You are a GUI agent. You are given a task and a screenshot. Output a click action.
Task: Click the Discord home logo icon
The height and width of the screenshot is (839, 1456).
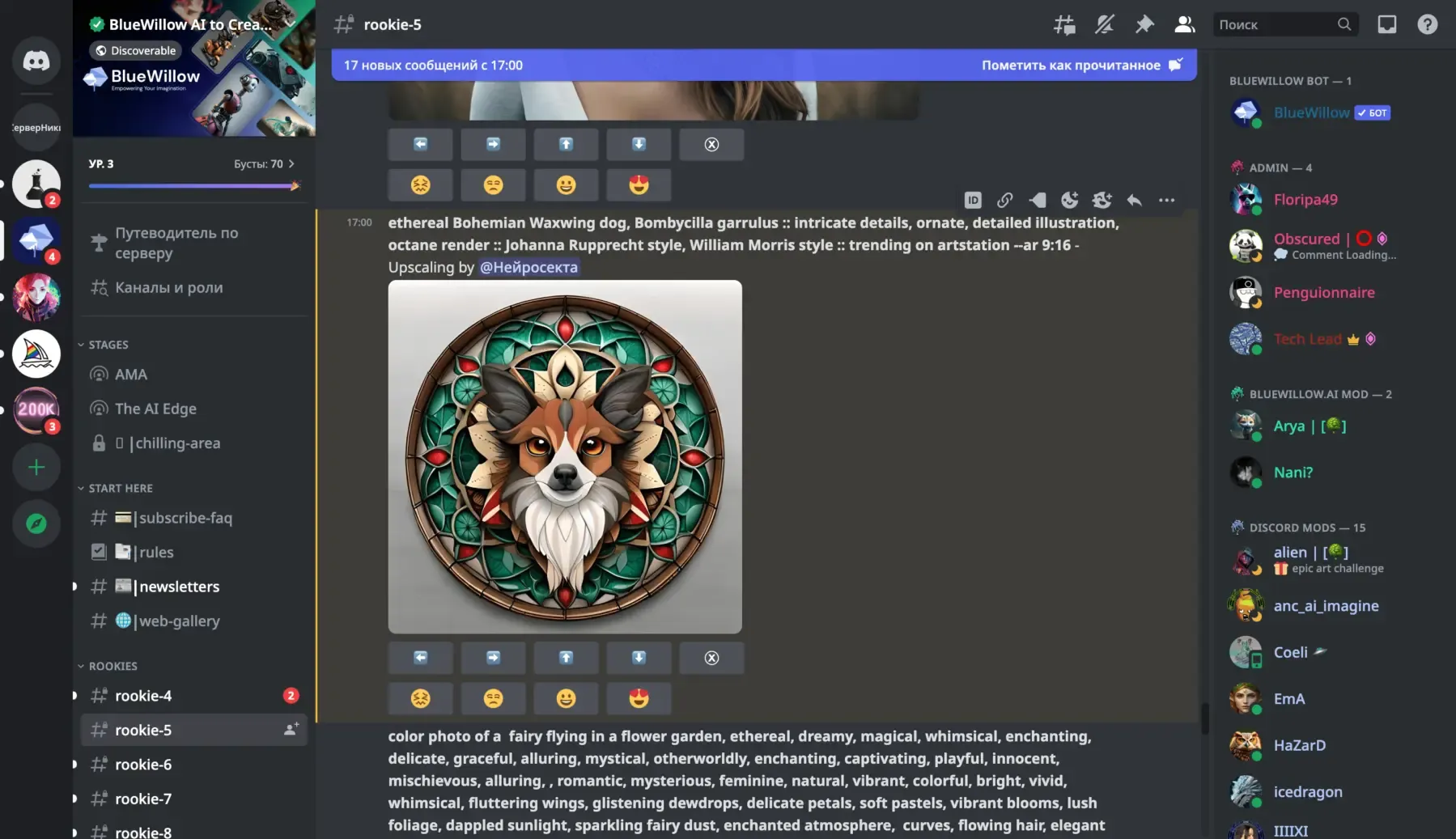[36, 61]
